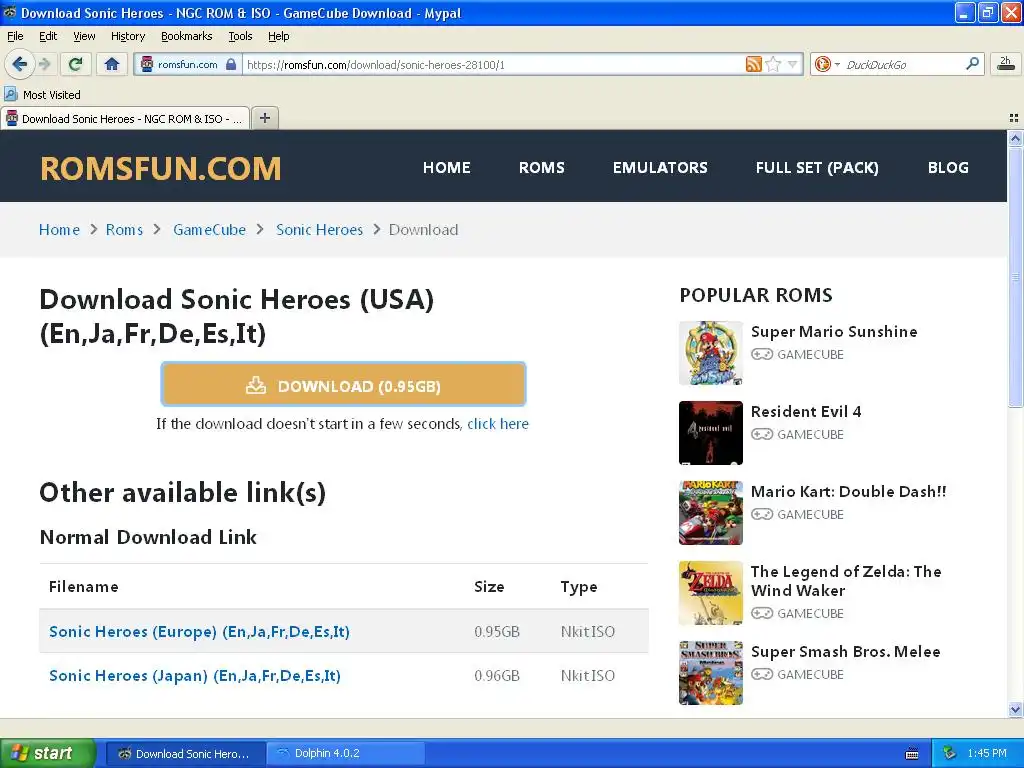Click the vertical scrollbar thumb

coord(1015,277)
